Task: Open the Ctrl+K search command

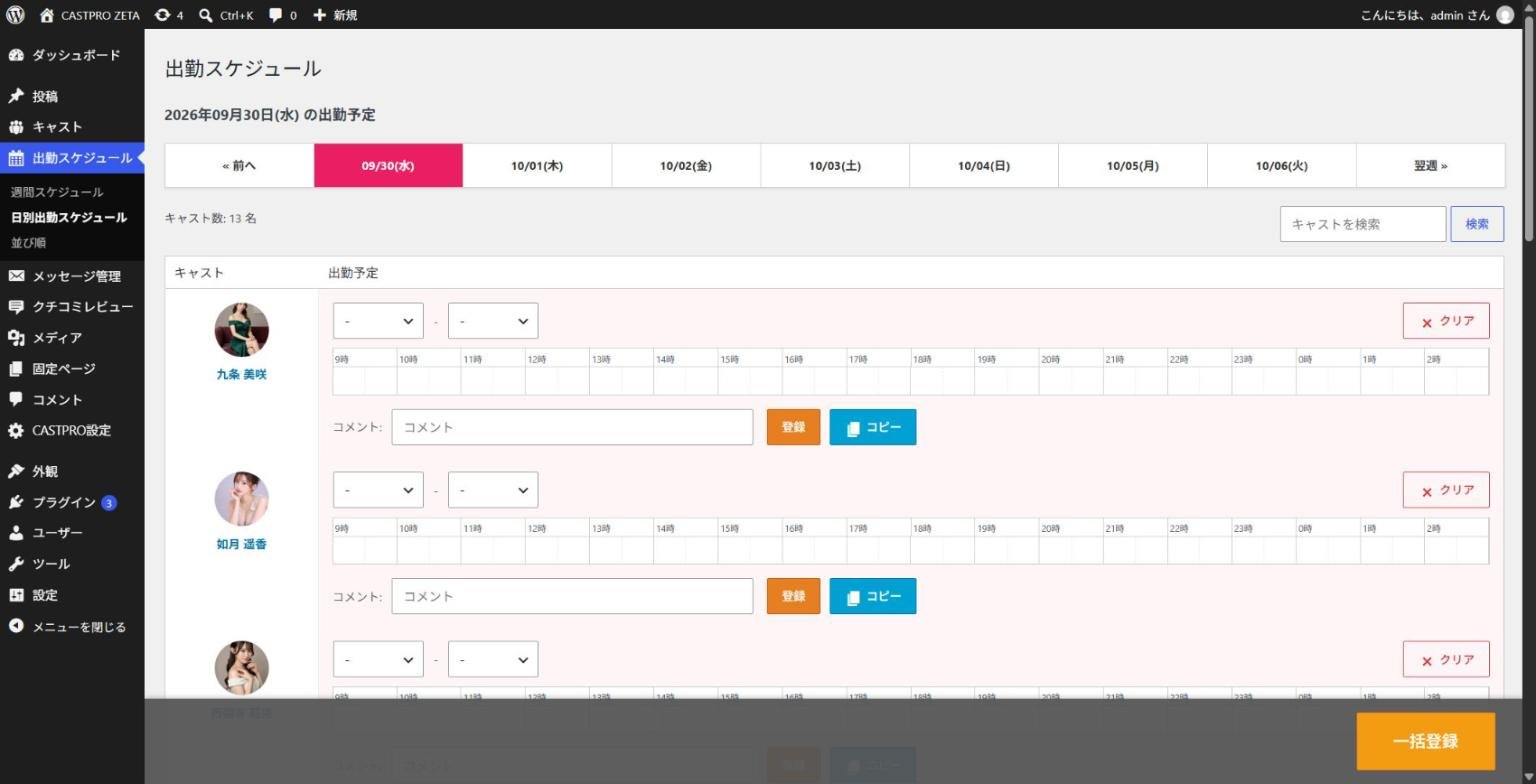Action: [226, 15]
